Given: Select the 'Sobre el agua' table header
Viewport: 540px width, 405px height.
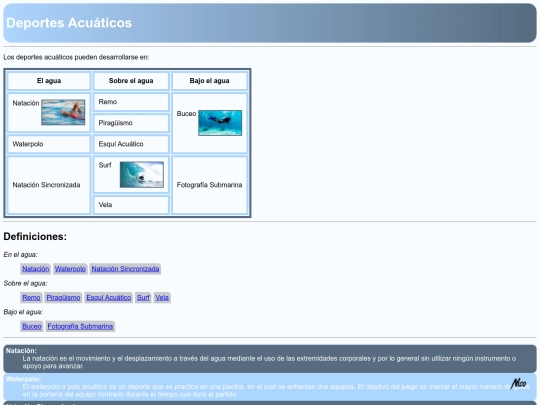Looking at the screenshot, I should click(131, 81).
